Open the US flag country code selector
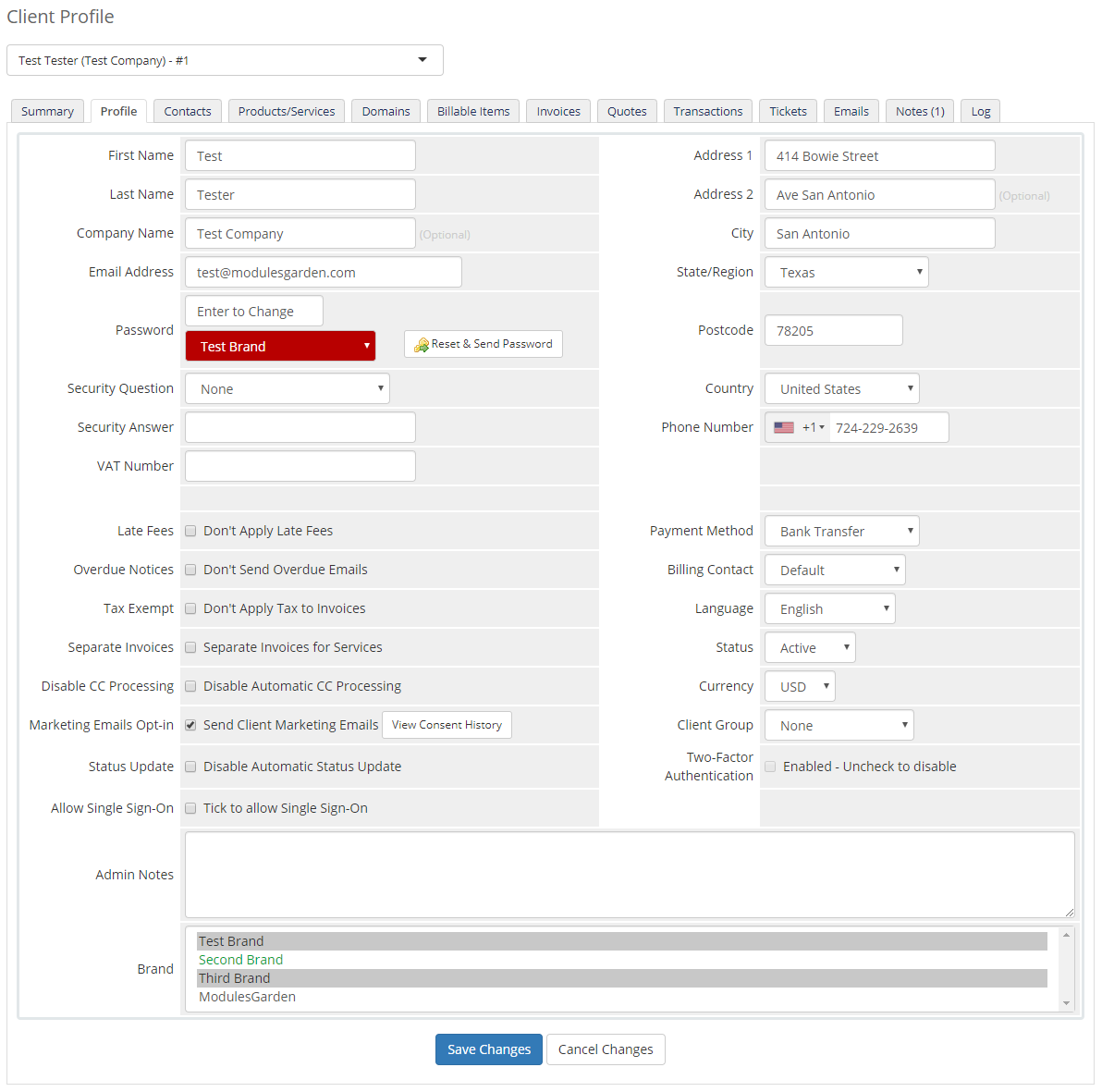This screenshot has height=1092, width=1102. [797, 427]
